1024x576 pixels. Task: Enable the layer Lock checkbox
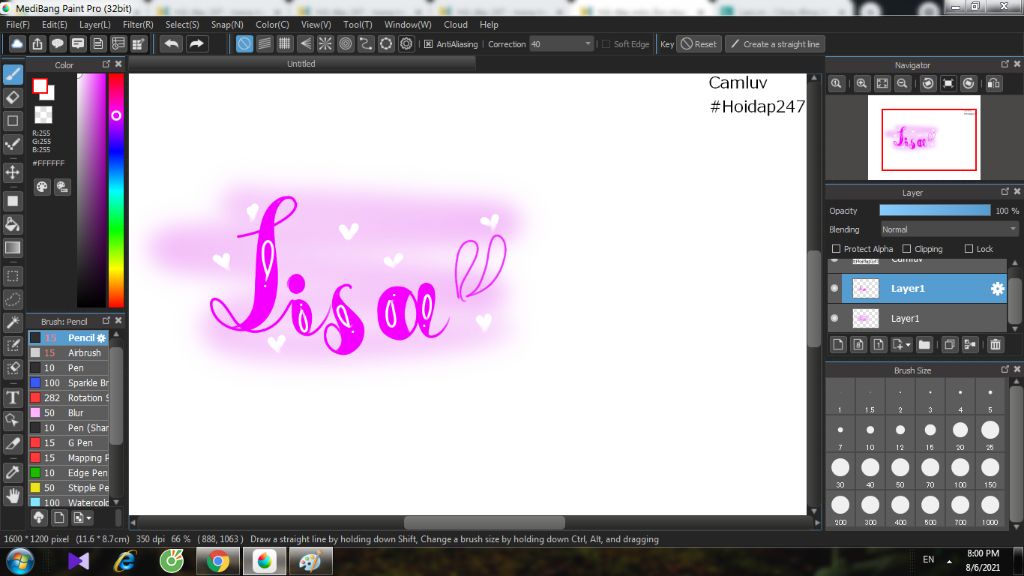(x=969, y=249)
